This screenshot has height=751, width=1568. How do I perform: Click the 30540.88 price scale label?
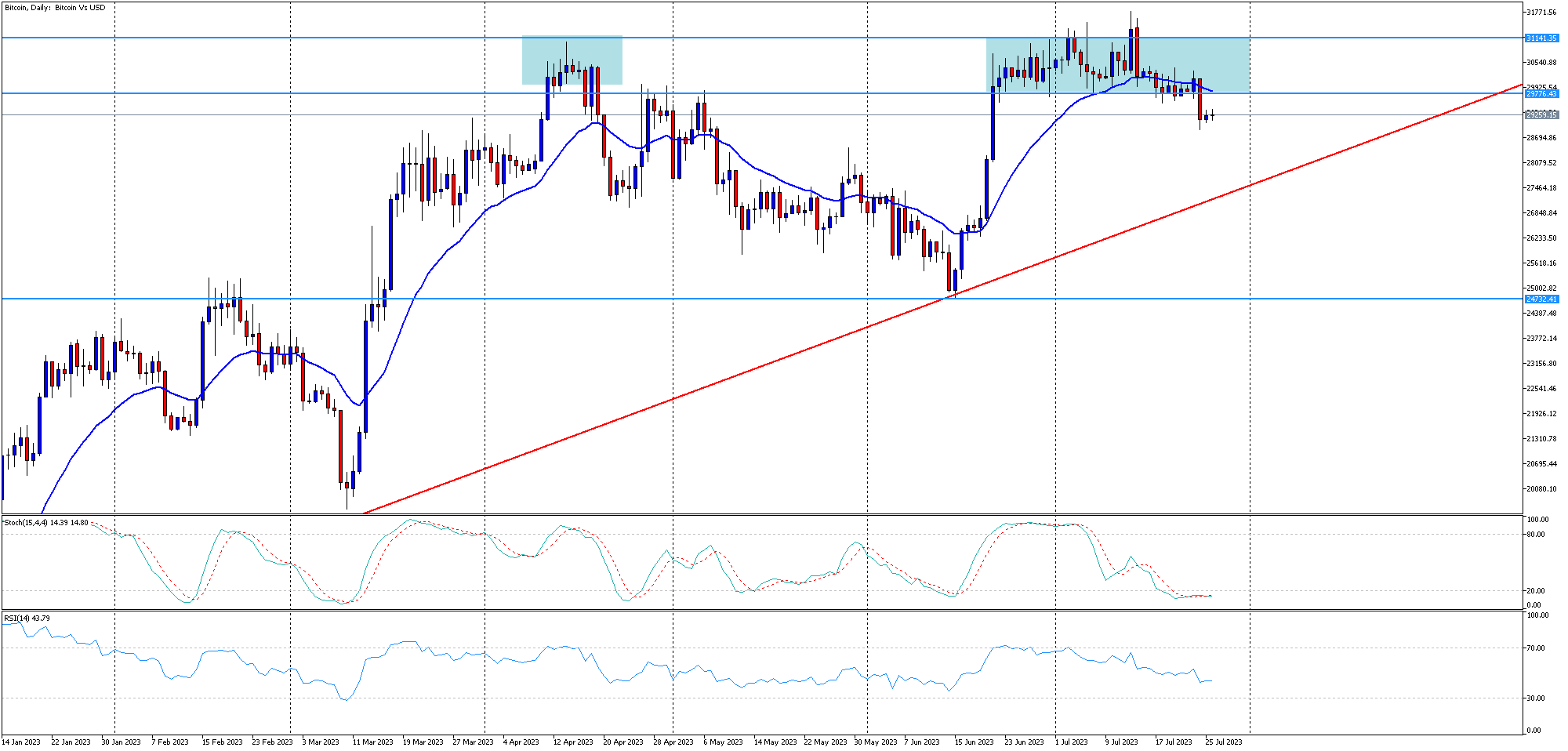1541,63
